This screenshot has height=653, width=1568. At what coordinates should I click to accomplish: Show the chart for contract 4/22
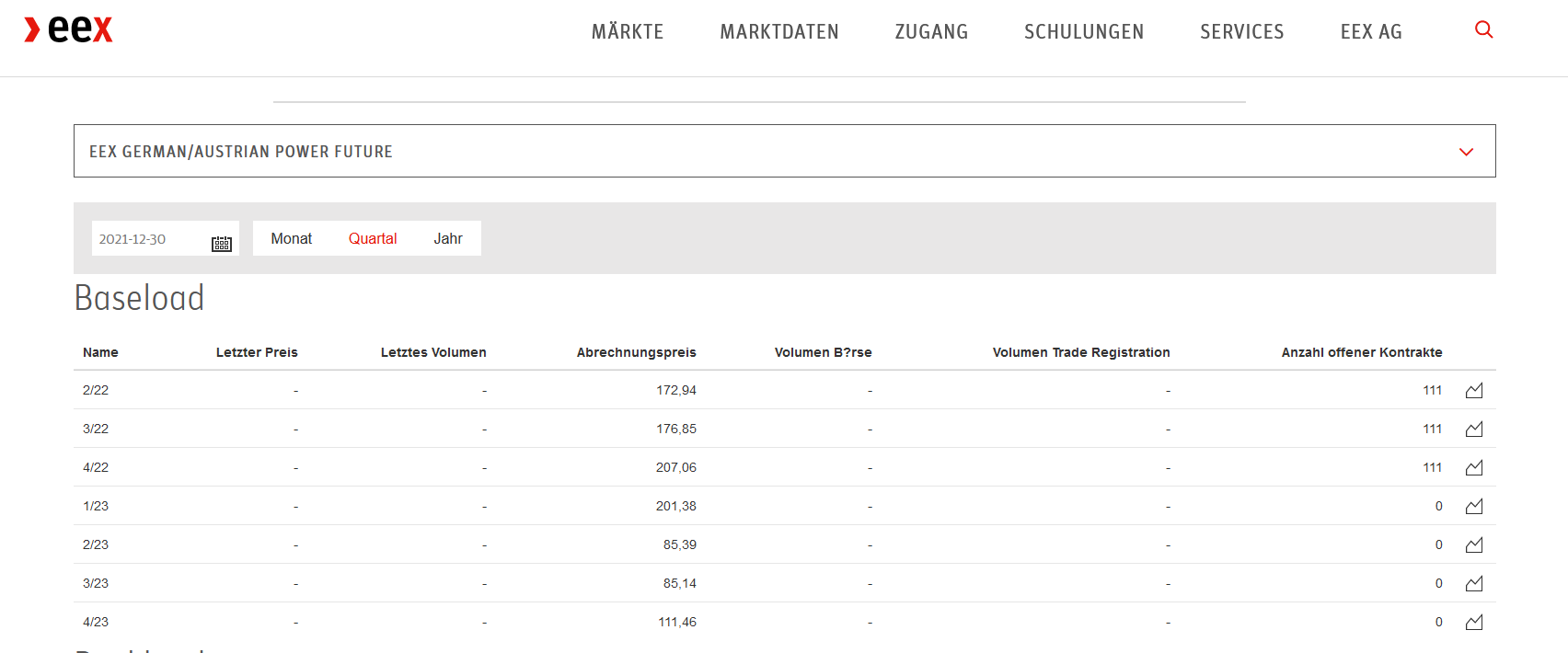[x=1474, y=467]
